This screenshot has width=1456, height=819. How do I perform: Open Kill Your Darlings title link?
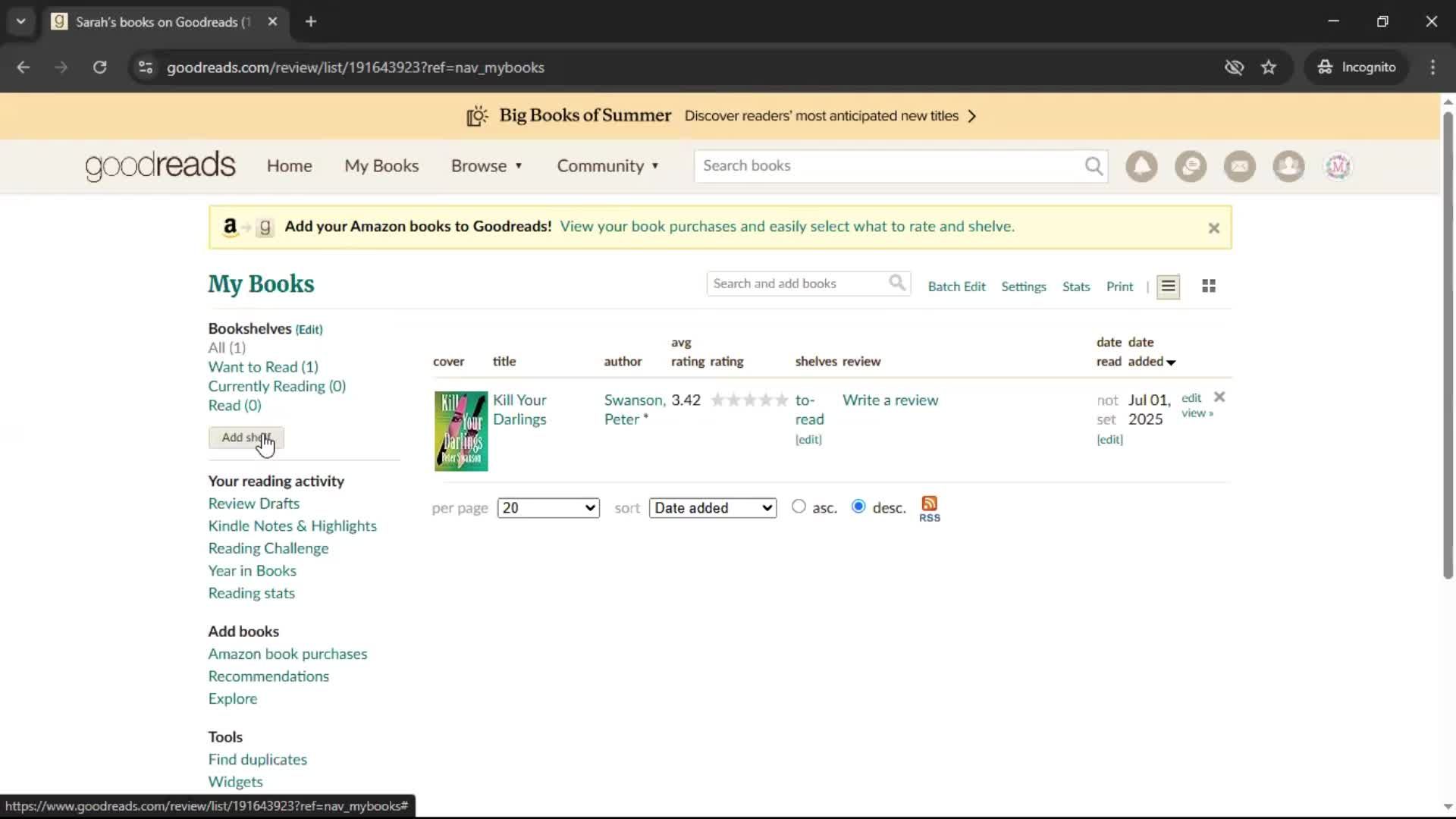coord(519,409)
